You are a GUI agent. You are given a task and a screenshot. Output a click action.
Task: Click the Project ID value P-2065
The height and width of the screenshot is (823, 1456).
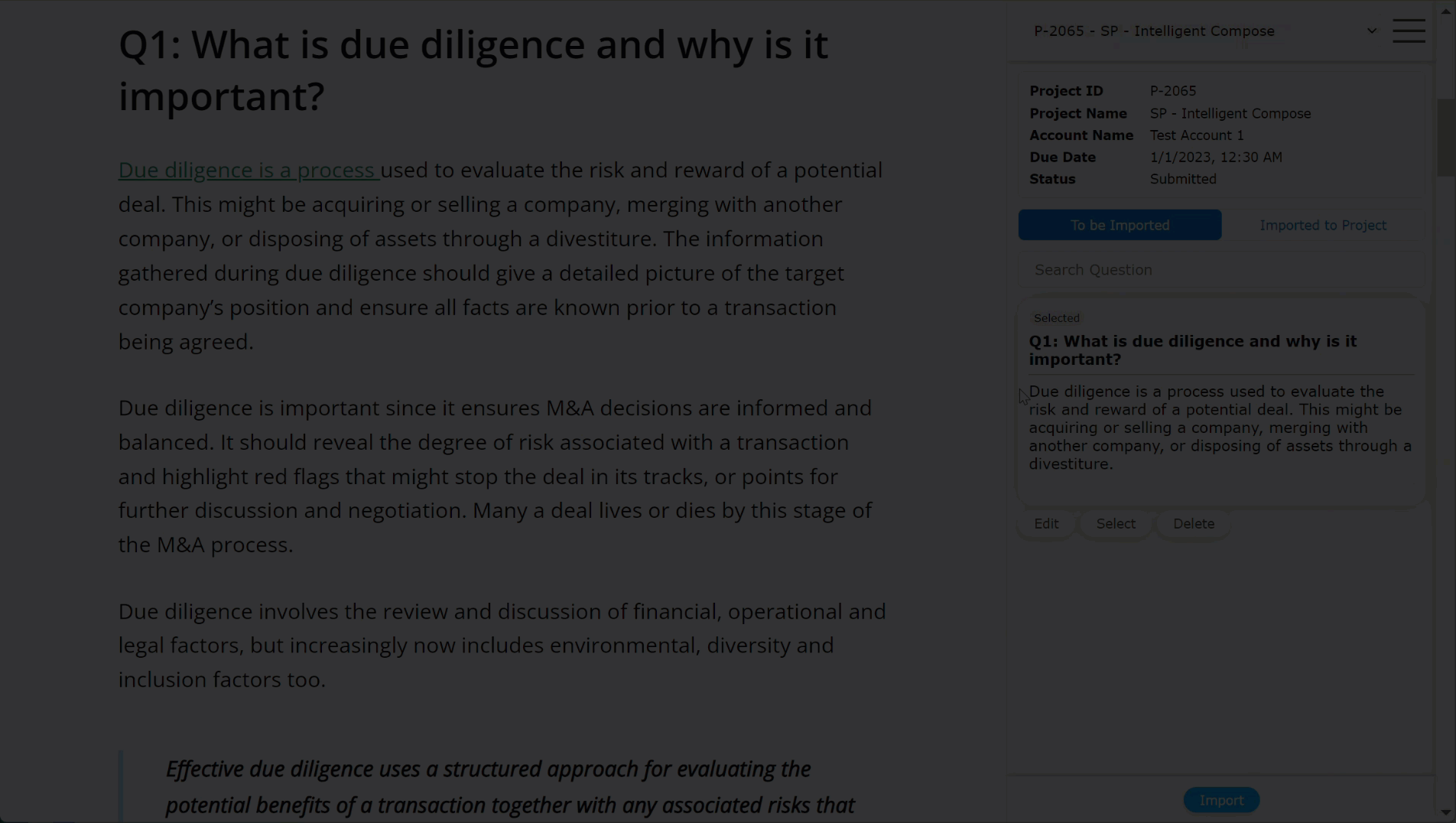(x=1173, y=91)
